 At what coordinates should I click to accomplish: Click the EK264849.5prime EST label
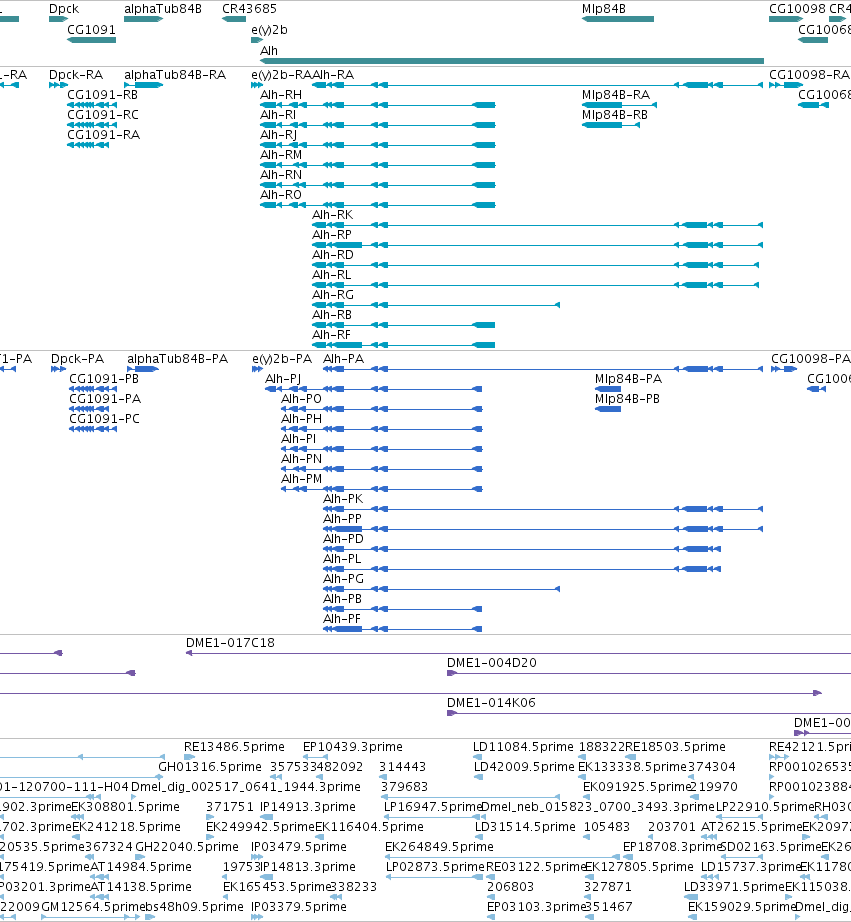(439, 847)
